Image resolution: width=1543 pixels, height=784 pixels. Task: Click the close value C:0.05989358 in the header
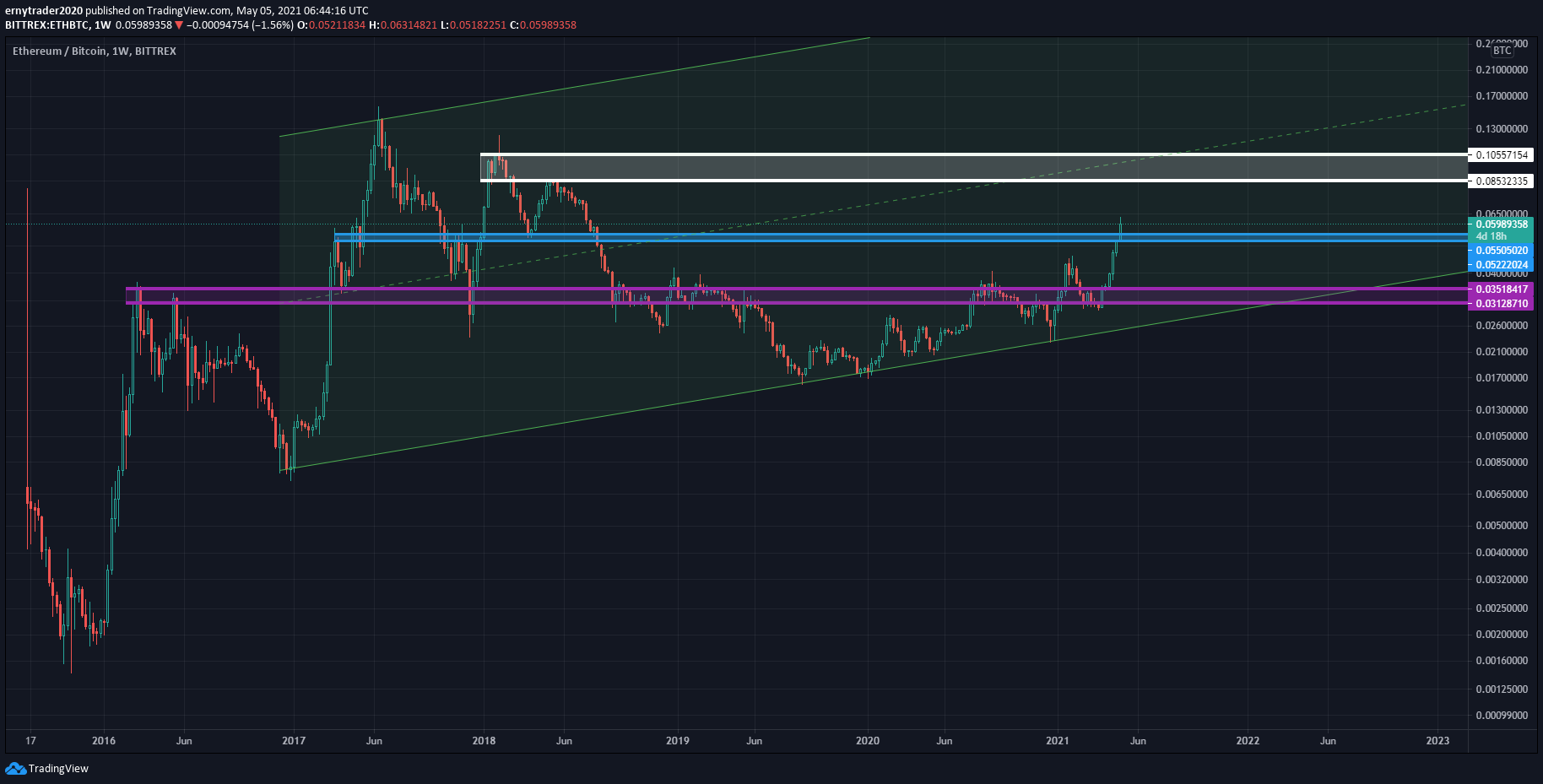tap(544, 25)
